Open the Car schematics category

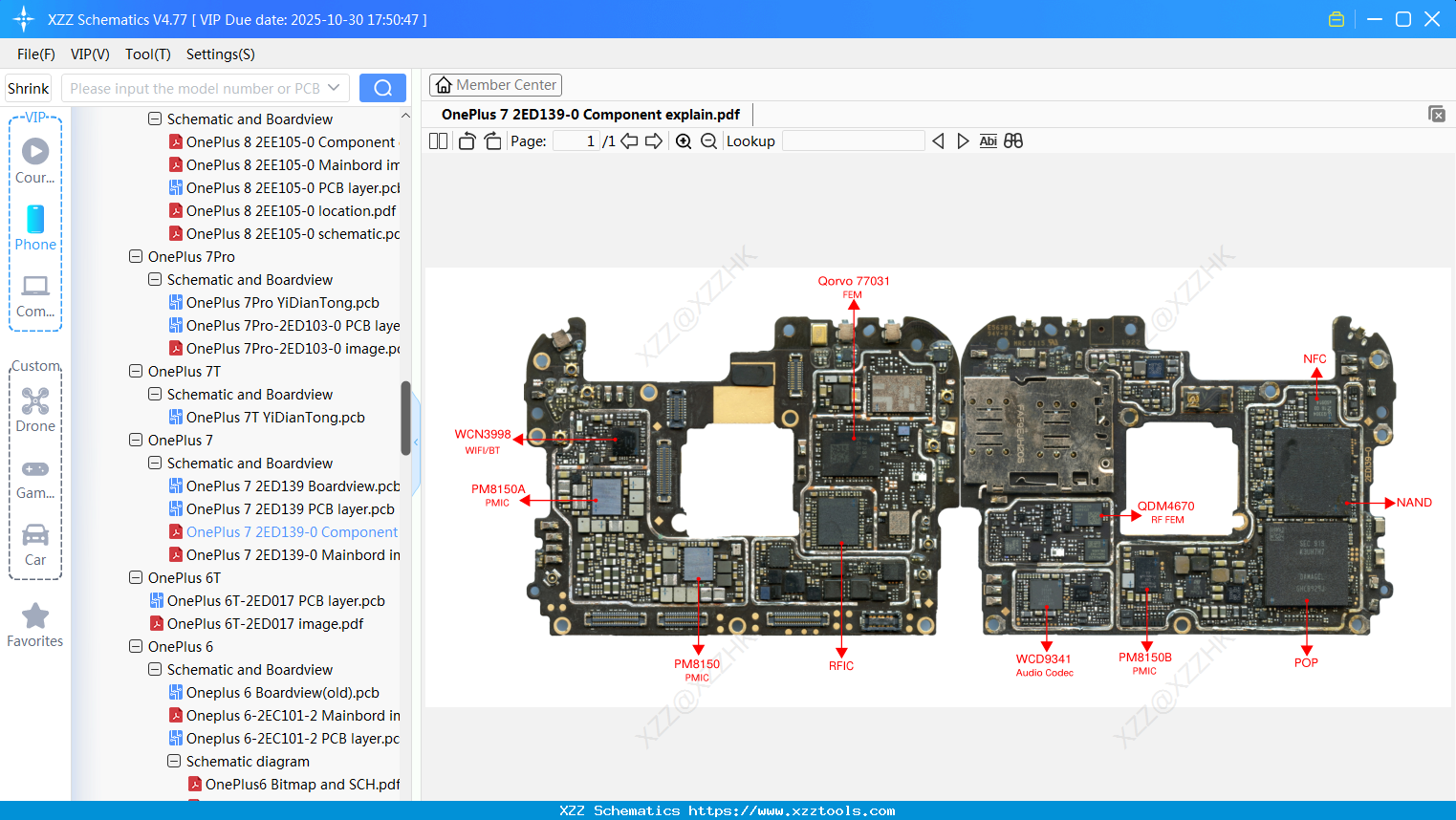[x=34, y=545]
